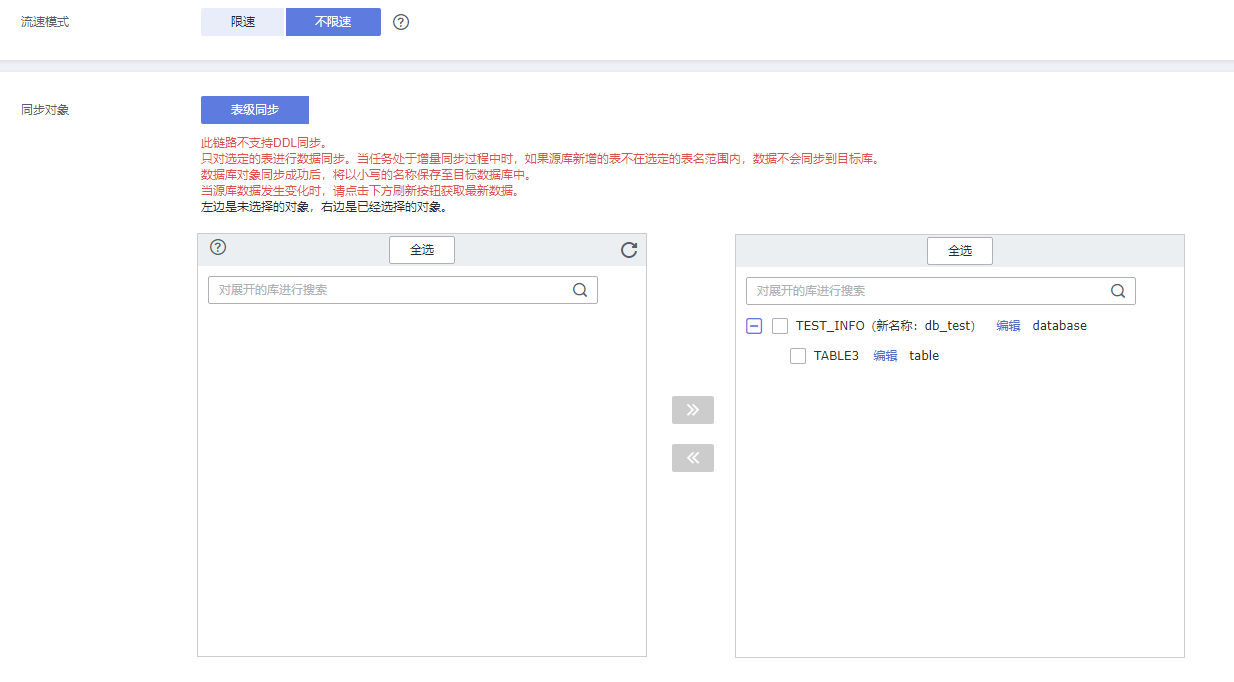Viewport: 1234px width, 682px height.
Task: Move objects left with double-arrow button
Action: (693, 458)
